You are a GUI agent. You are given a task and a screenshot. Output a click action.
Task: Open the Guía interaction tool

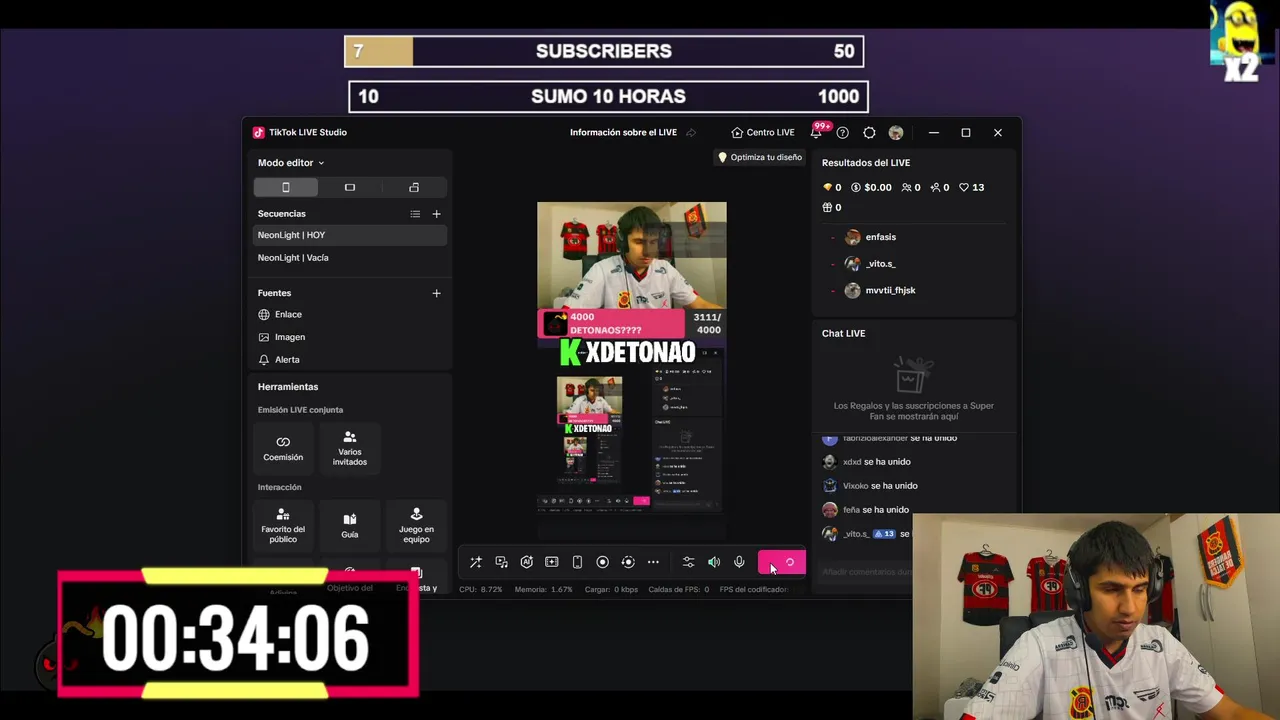(350, 526)
